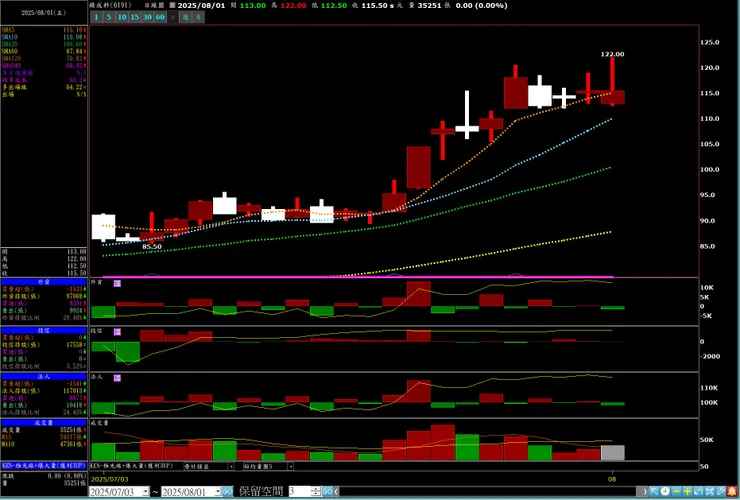This screenshot has height=500, width=740.
Task: Click the purple icon in 投信 panel
Action: pos(117,332)
